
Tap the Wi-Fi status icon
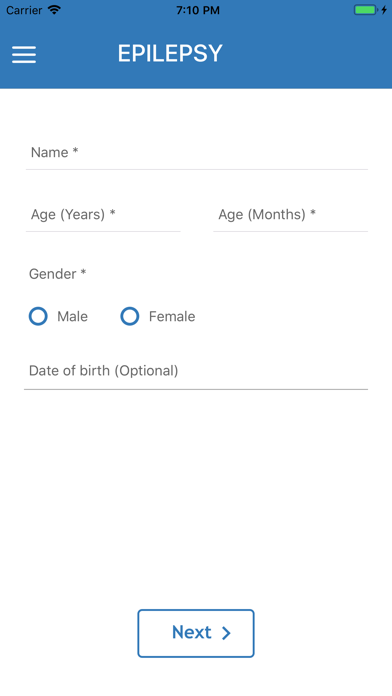pyautogui.click(x=54, y=10)
